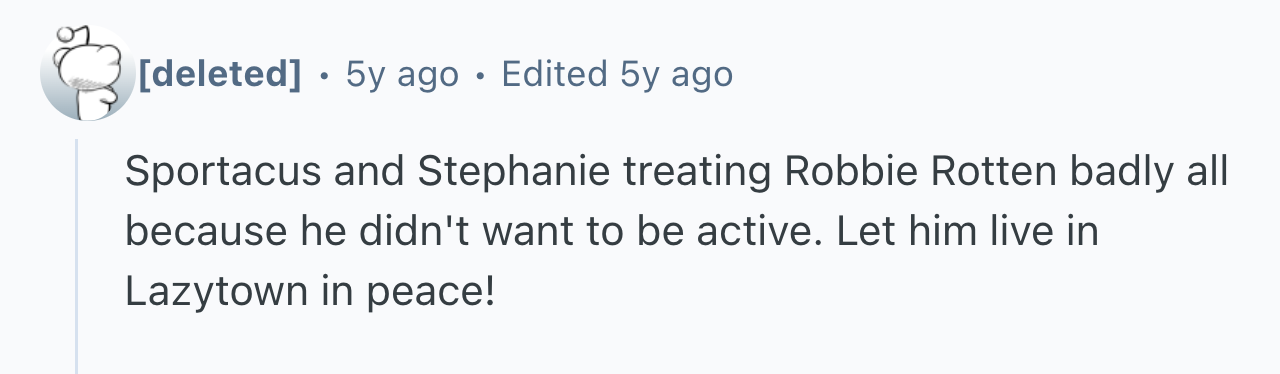Click the '5y ago' comment timestamp

[402, 73]
